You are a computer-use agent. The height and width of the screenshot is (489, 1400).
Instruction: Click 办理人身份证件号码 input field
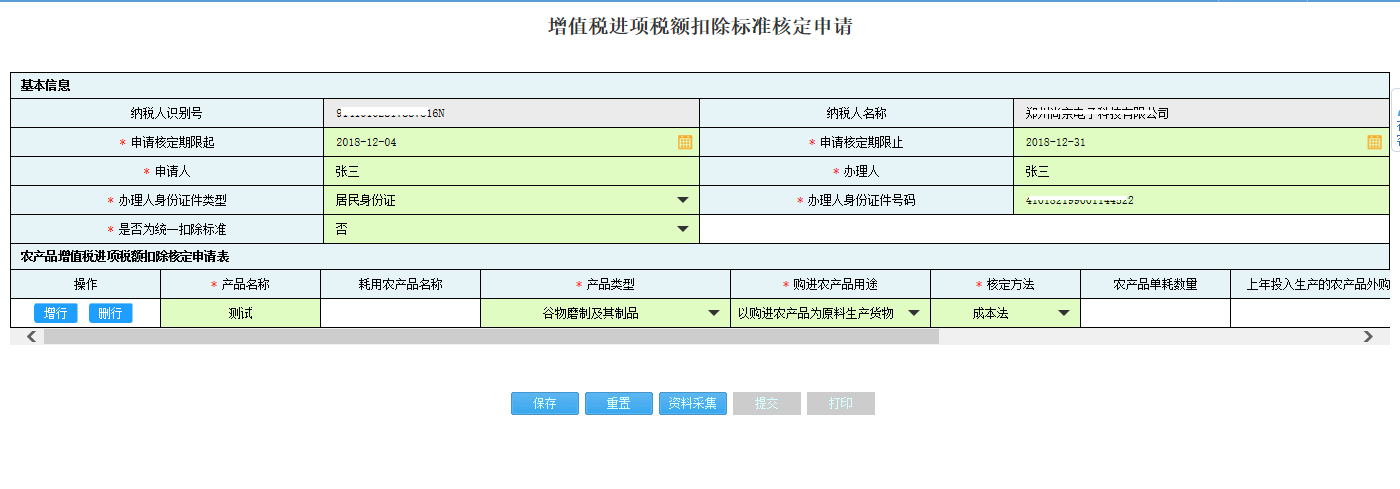[x=1200, y=200]
